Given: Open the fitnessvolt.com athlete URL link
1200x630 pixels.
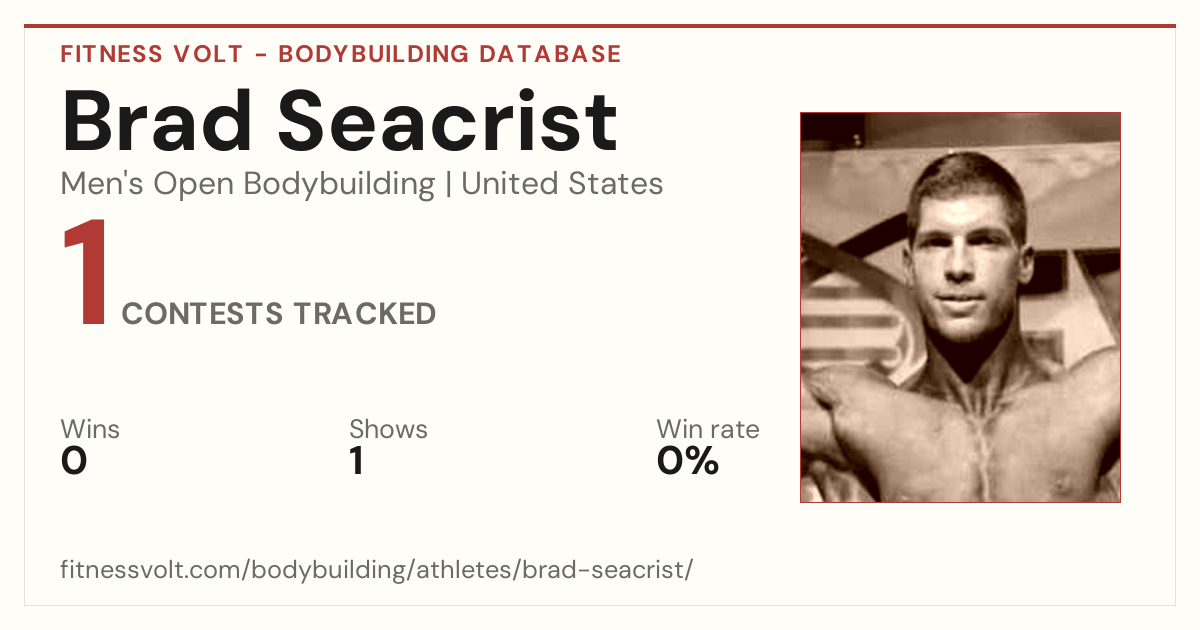Looking at the screenshot, I should (376, 571).
